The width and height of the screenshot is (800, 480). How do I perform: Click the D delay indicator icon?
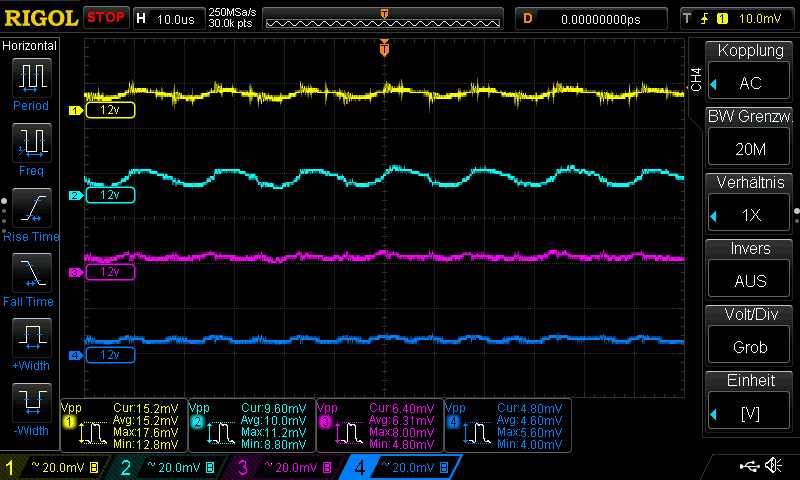(528, 19)
